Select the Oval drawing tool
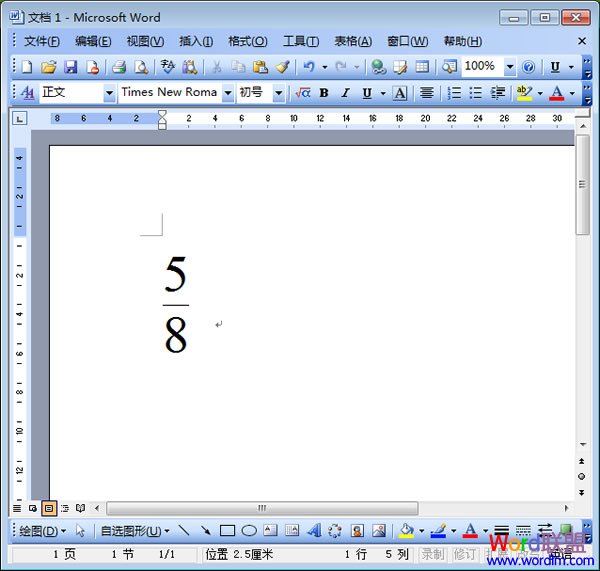 pos(249,531)
